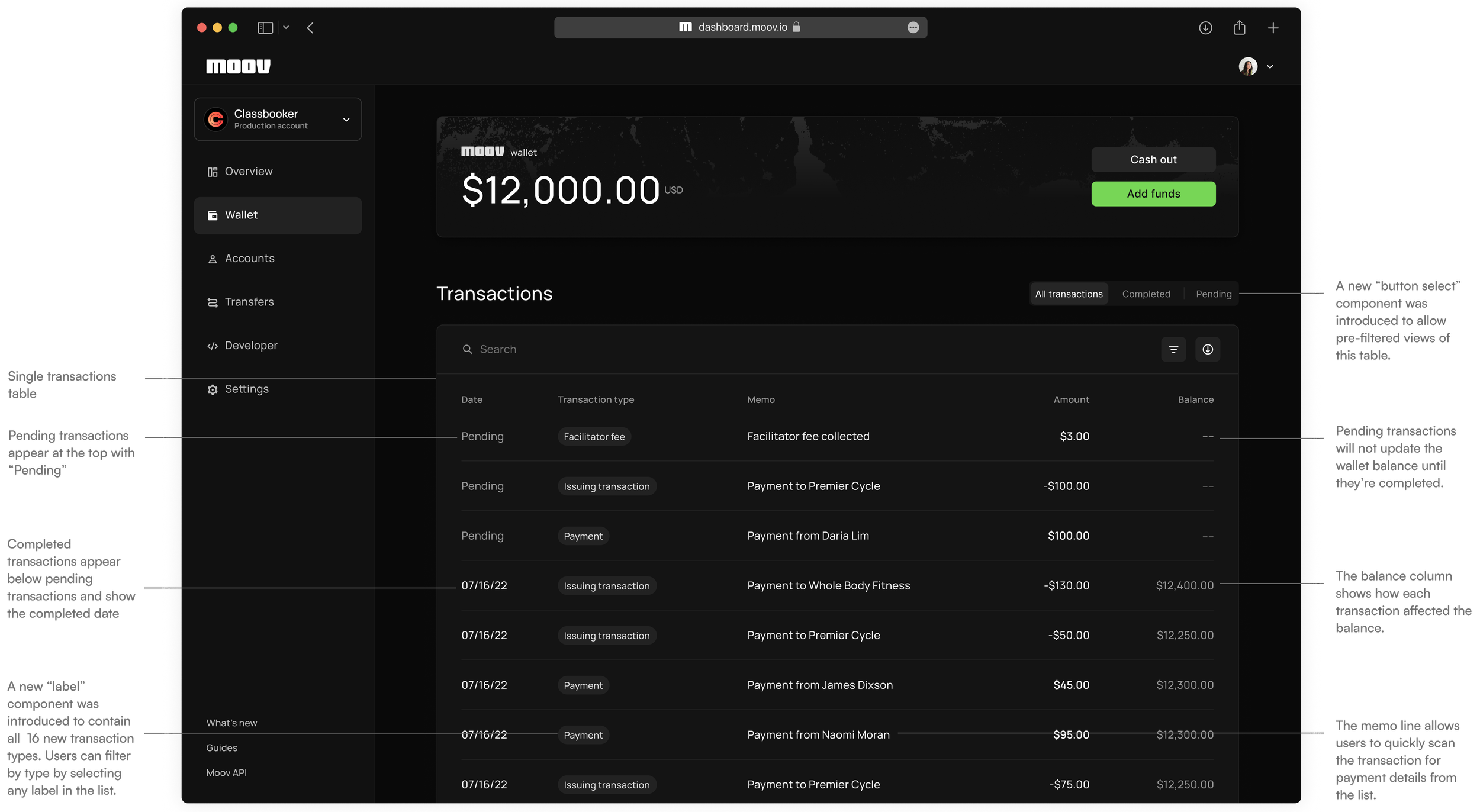Open a new tab with plus icon

[1273, 28]
